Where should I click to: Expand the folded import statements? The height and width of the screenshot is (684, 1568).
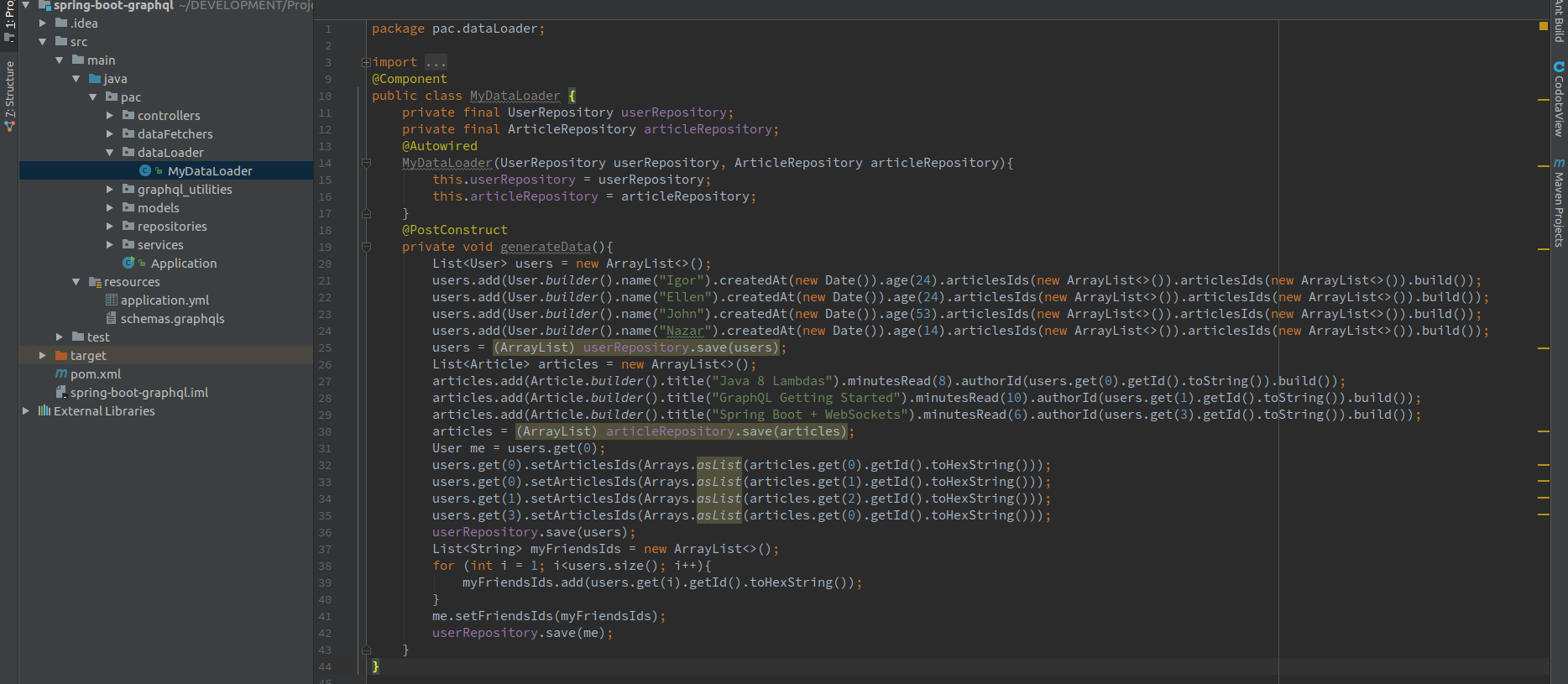(366, 62)
